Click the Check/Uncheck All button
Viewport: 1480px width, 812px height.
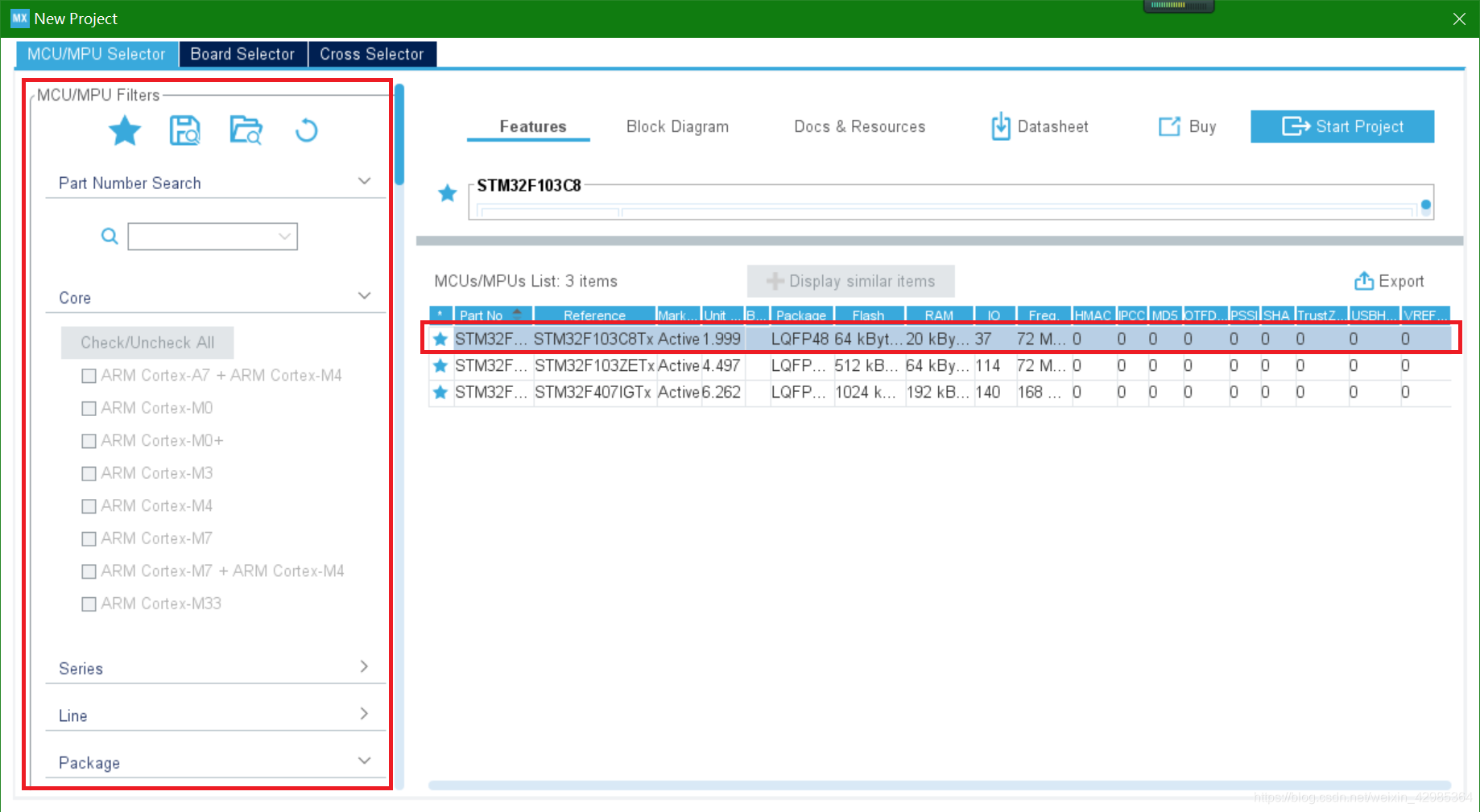147,342
